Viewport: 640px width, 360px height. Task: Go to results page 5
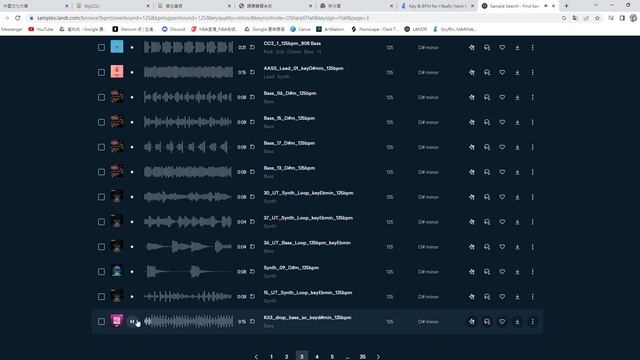pos(332,356)
